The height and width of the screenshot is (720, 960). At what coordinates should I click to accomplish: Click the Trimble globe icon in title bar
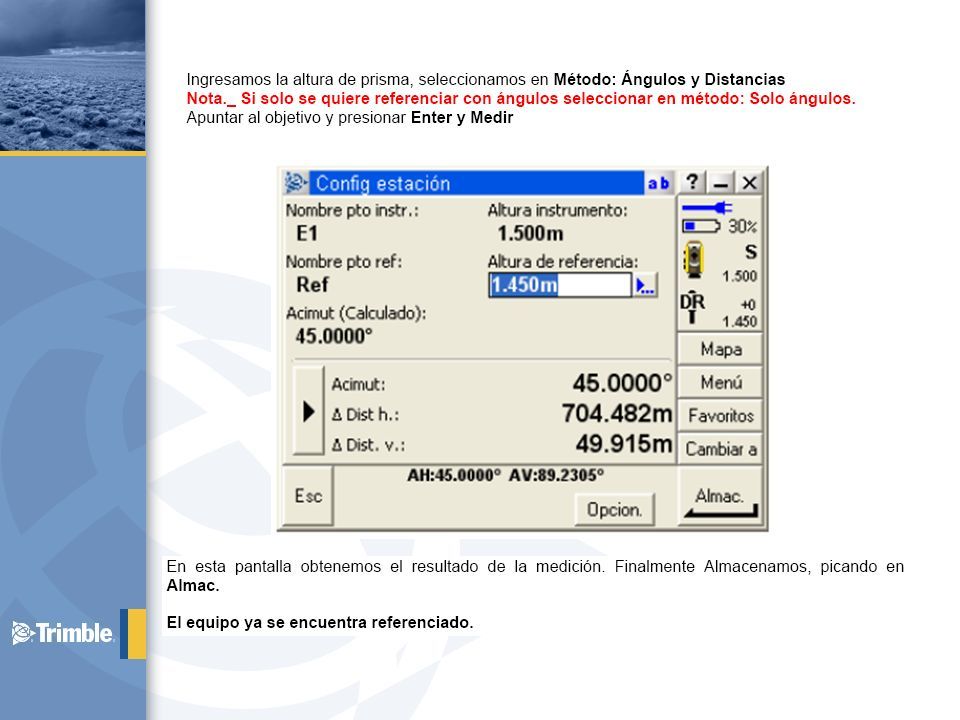coord(296,182)
